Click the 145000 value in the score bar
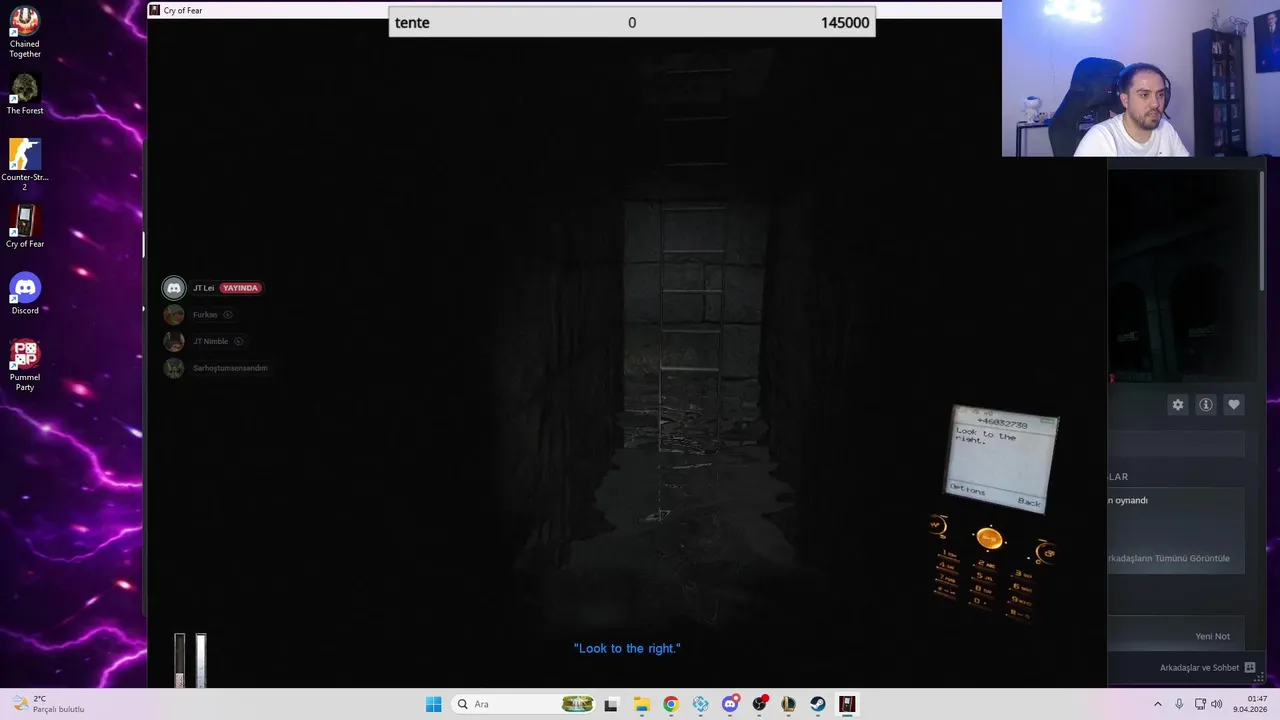The height and width of the screenshot is (720, 1280). (845, 22)
